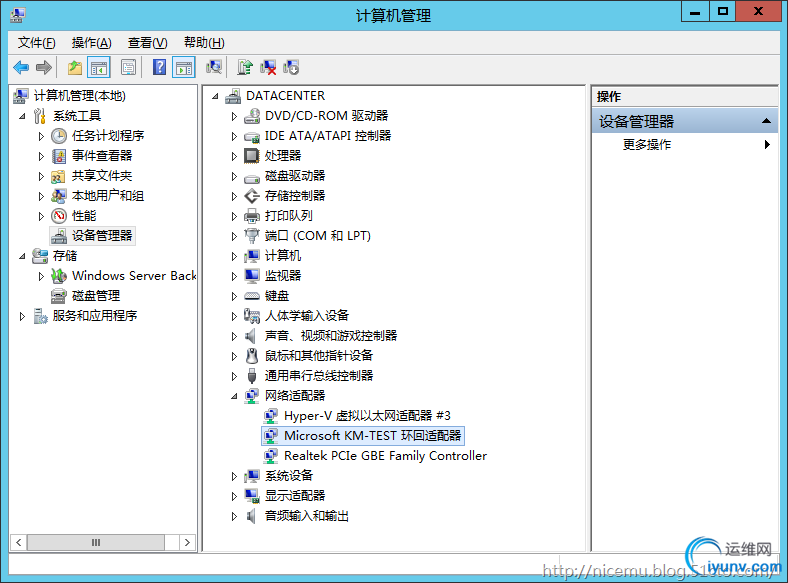Select the 计算机 device category
The width and height of the screenshot is (788, 583).
[x=283, y=256]
